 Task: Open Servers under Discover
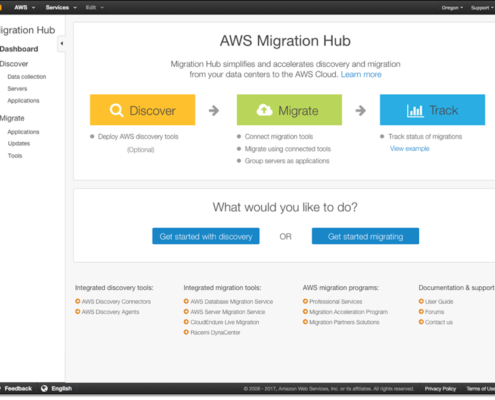coord(17,89)
